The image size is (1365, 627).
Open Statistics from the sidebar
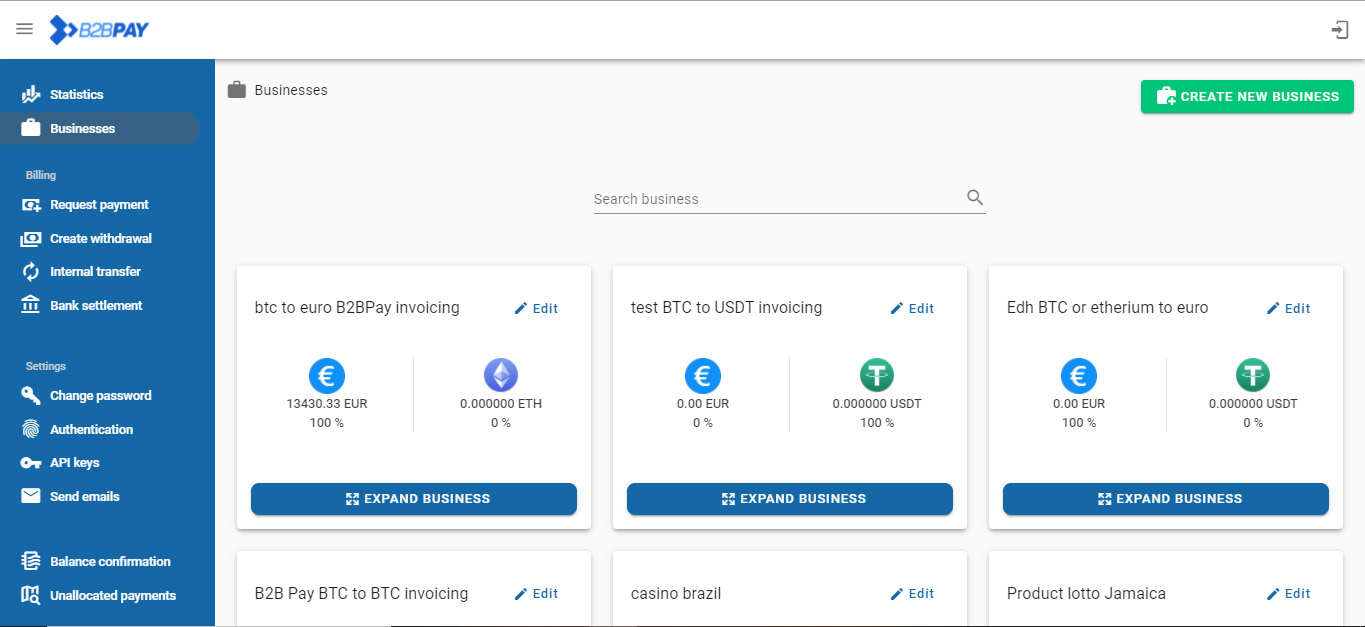tap(77, 95)
